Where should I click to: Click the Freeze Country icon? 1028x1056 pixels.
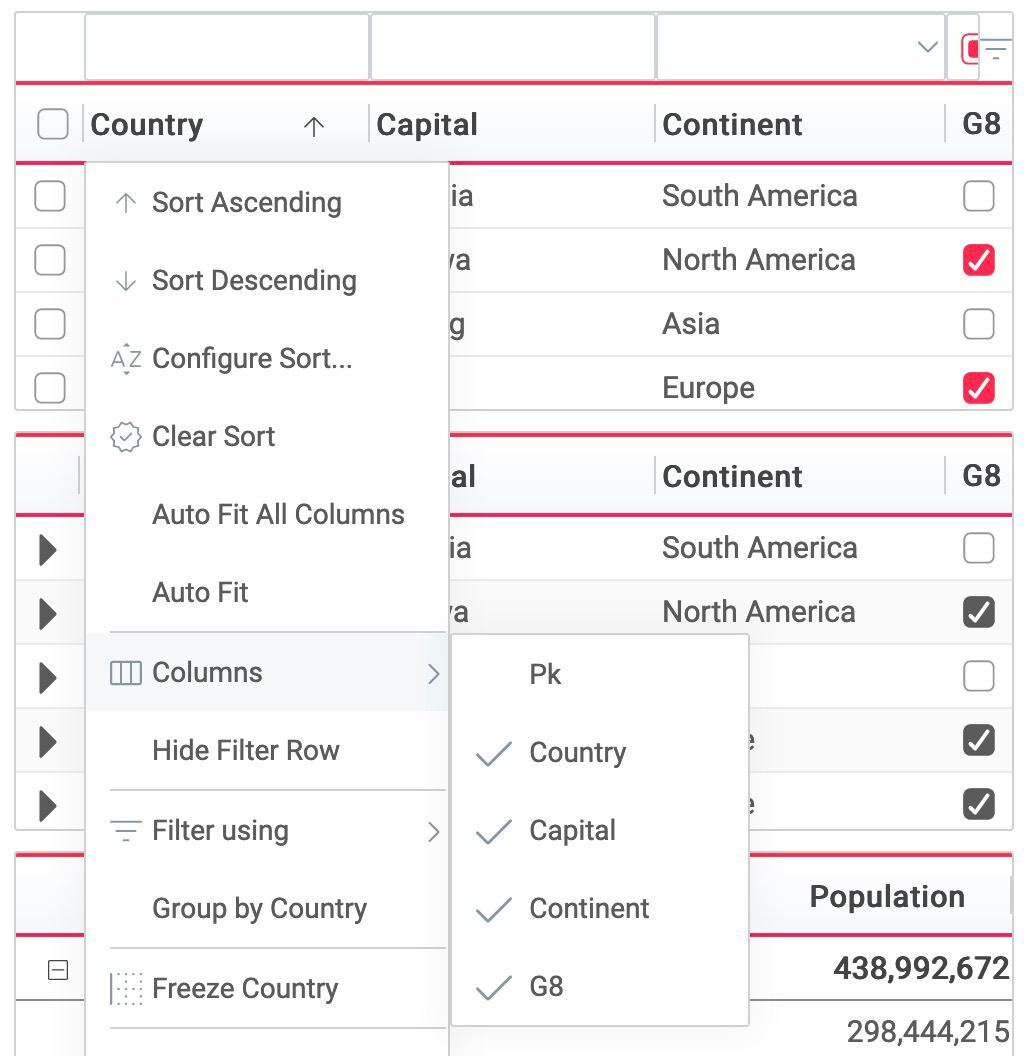[x=125, y=989]
